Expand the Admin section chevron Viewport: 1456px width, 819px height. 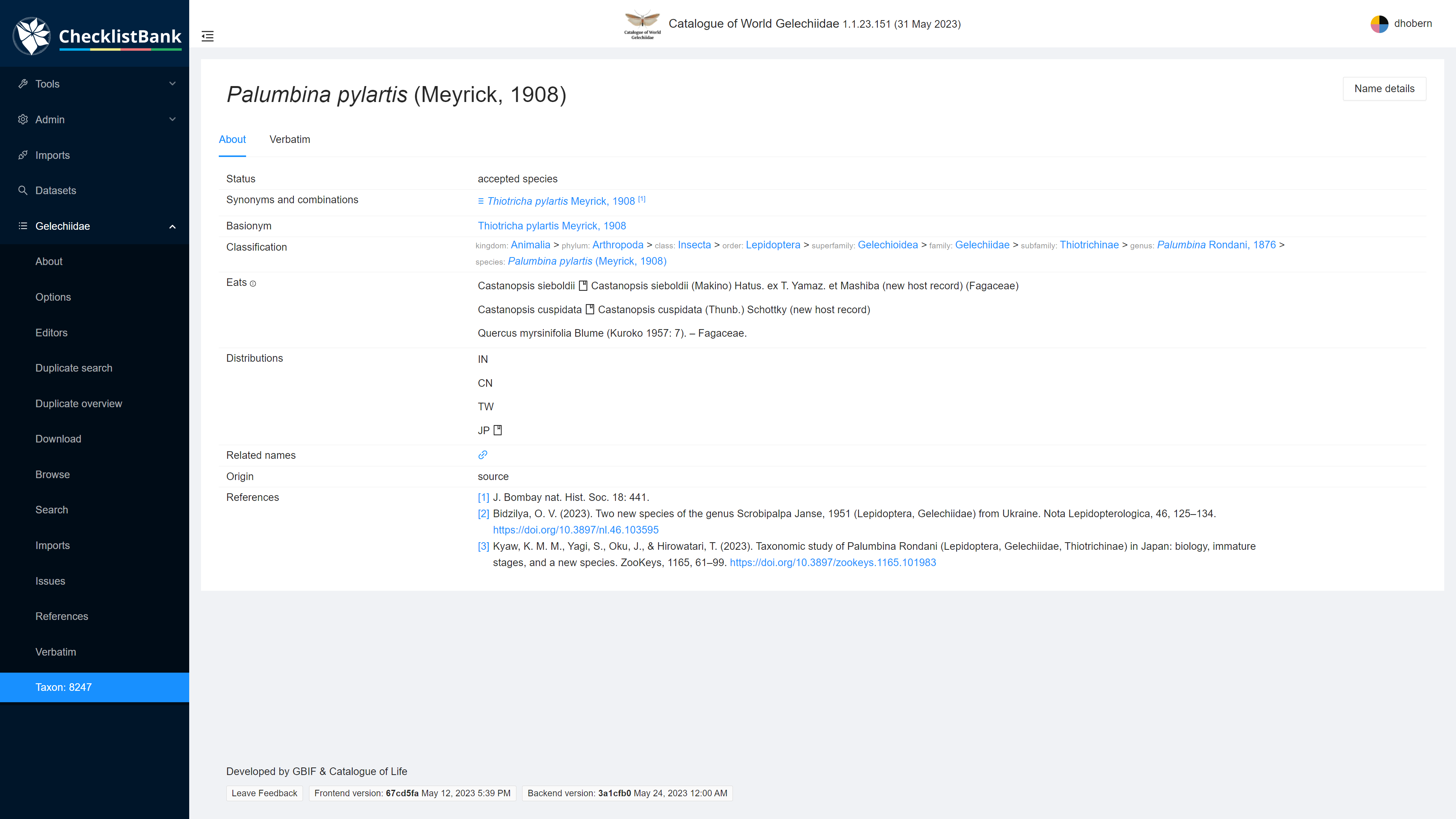pyautogui.click(x=173, y=119)
